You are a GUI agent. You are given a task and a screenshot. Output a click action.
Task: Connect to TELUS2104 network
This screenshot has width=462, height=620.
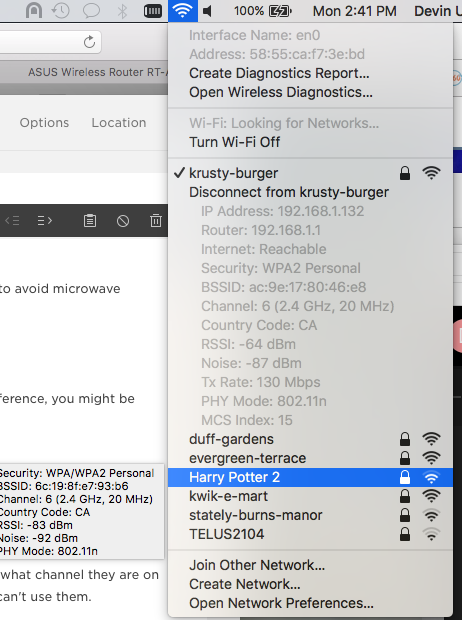(x=311, y=534)
